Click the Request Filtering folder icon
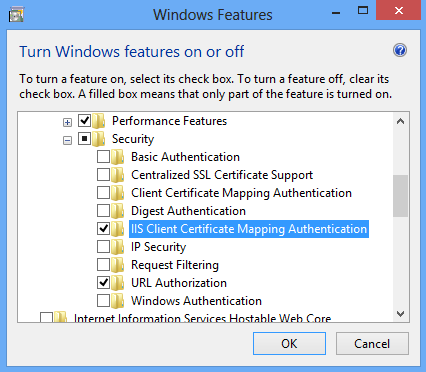This screenshot has width=426, height=372. 118,265
